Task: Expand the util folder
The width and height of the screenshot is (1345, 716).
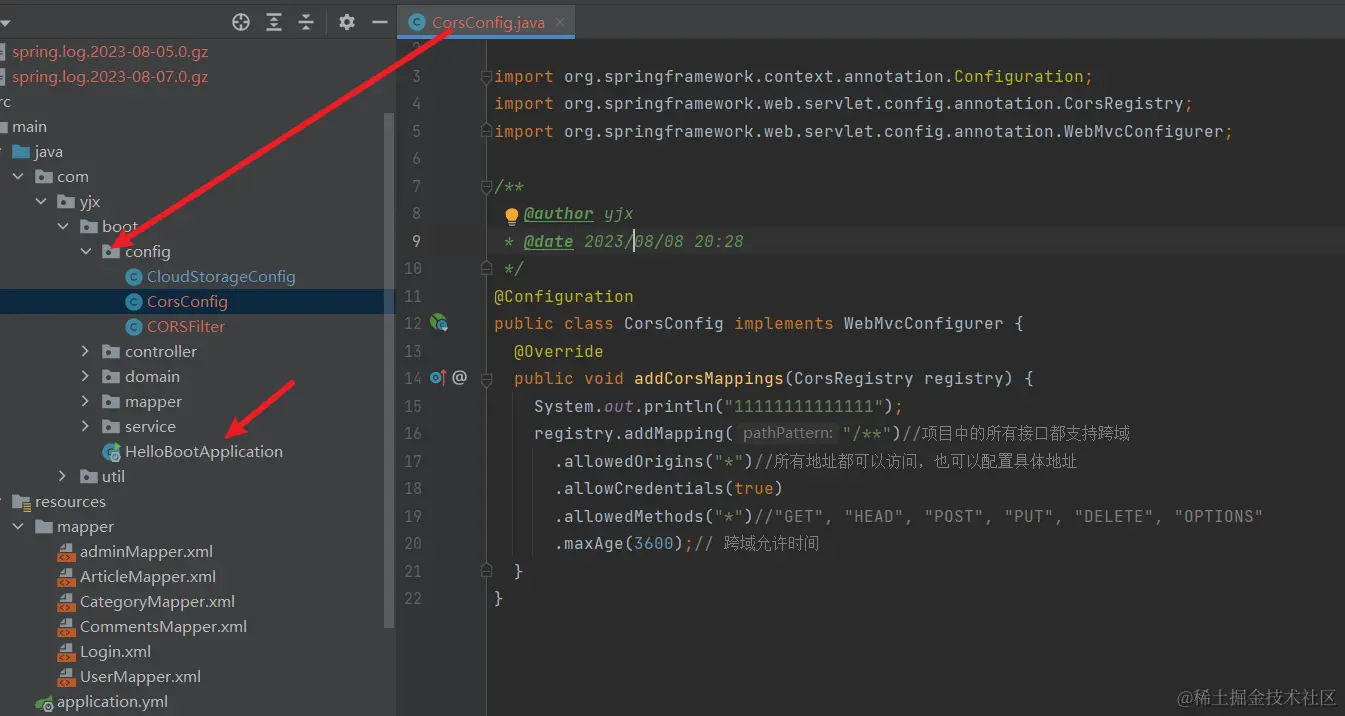Action: pyautogui.click(x=64, y=477)
